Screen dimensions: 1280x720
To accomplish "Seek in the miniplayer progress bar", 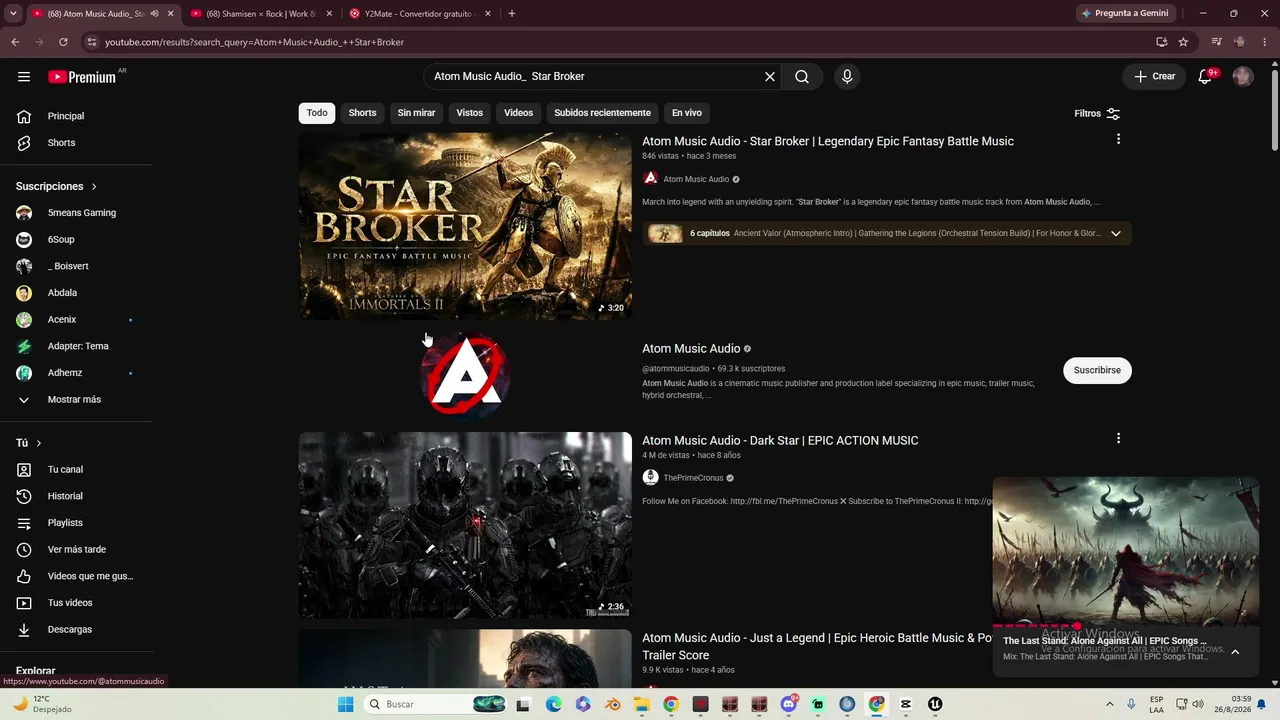I will point(1125,626).
